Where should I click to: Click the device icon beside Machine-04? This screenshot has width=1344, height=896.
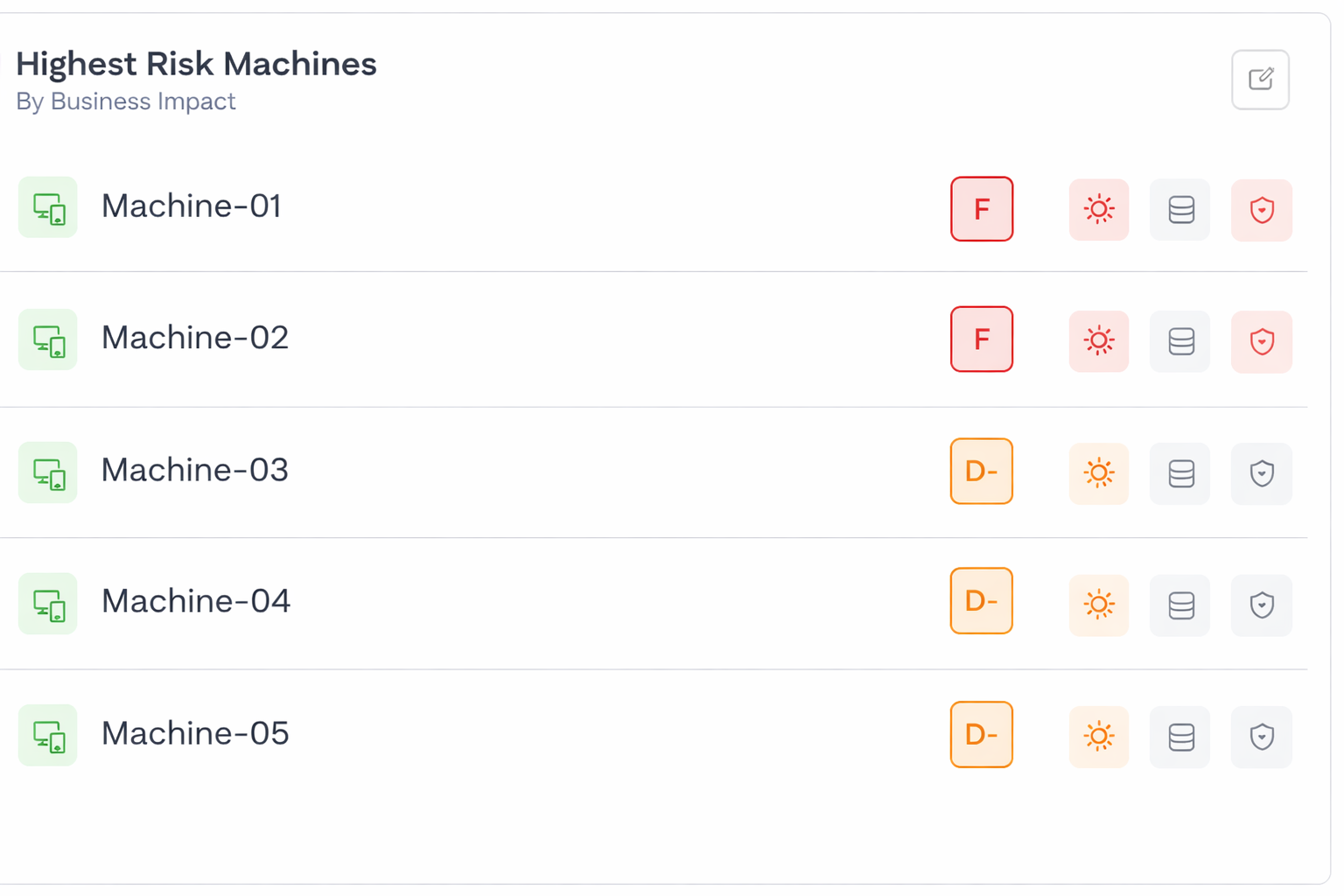[48, 604]
